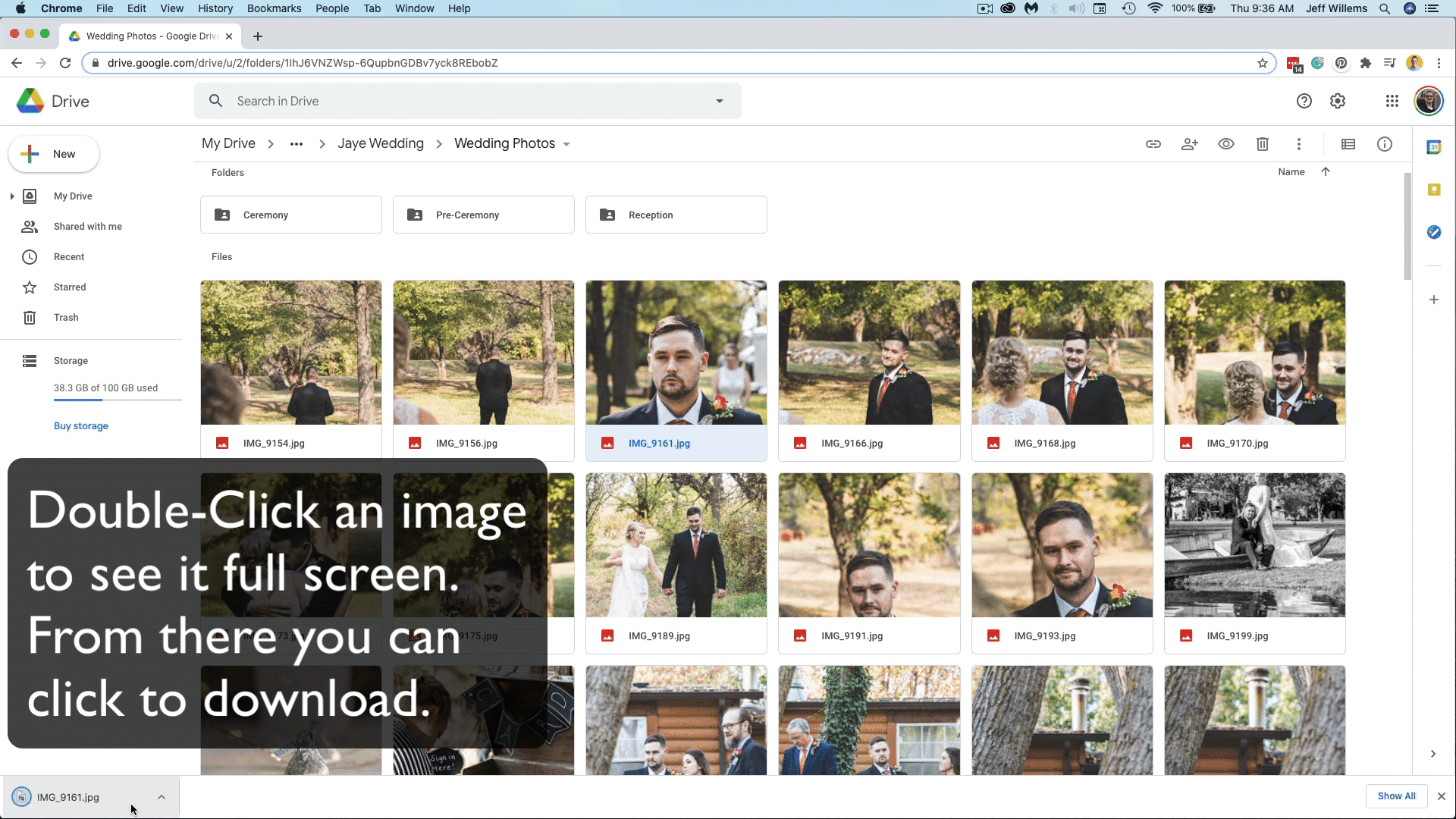Toggle preview using the eye icon
1456x819 pixels.
coord(1225,144)
